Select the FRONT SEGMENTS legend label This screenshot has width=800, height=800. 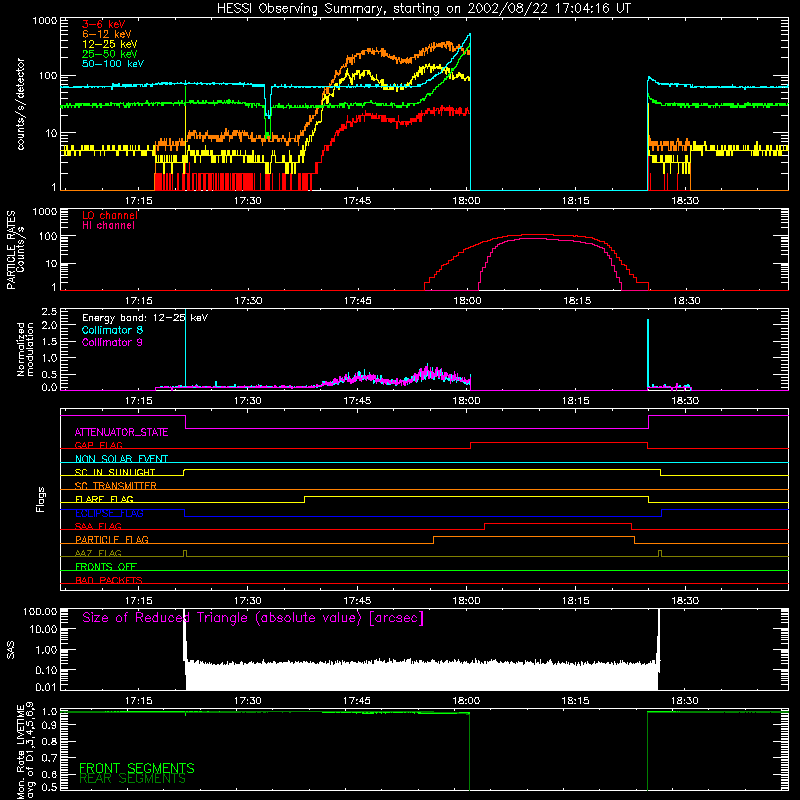click(137, 768)
